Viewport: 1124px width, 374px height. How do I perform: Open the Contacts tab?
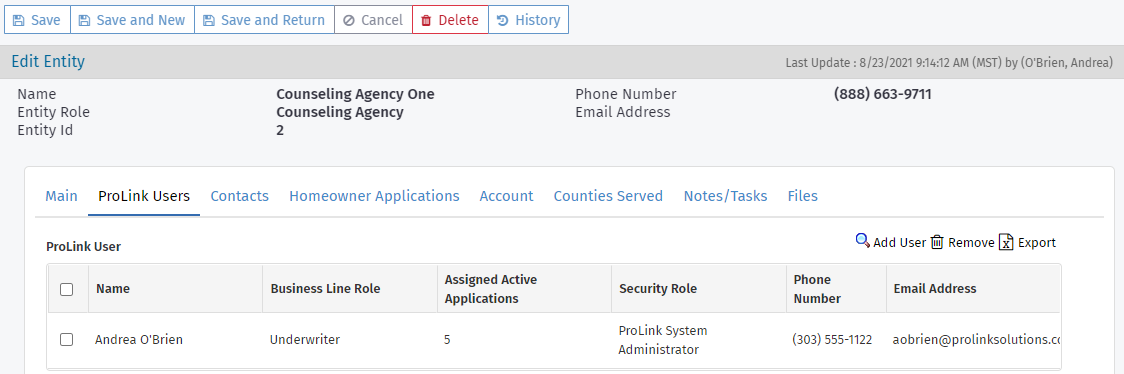point(239,196)
